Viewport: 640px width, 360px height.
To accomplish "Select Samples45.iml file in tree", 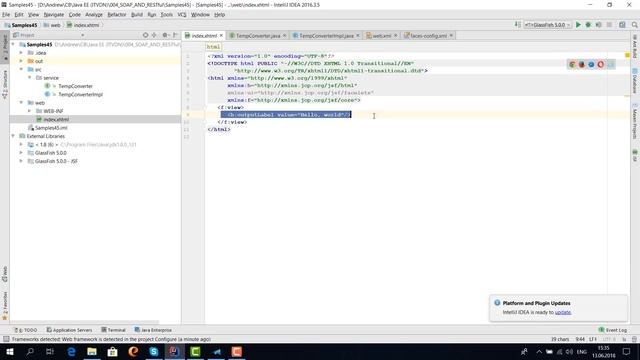I will pyautogui.click(x=51, y=128).
